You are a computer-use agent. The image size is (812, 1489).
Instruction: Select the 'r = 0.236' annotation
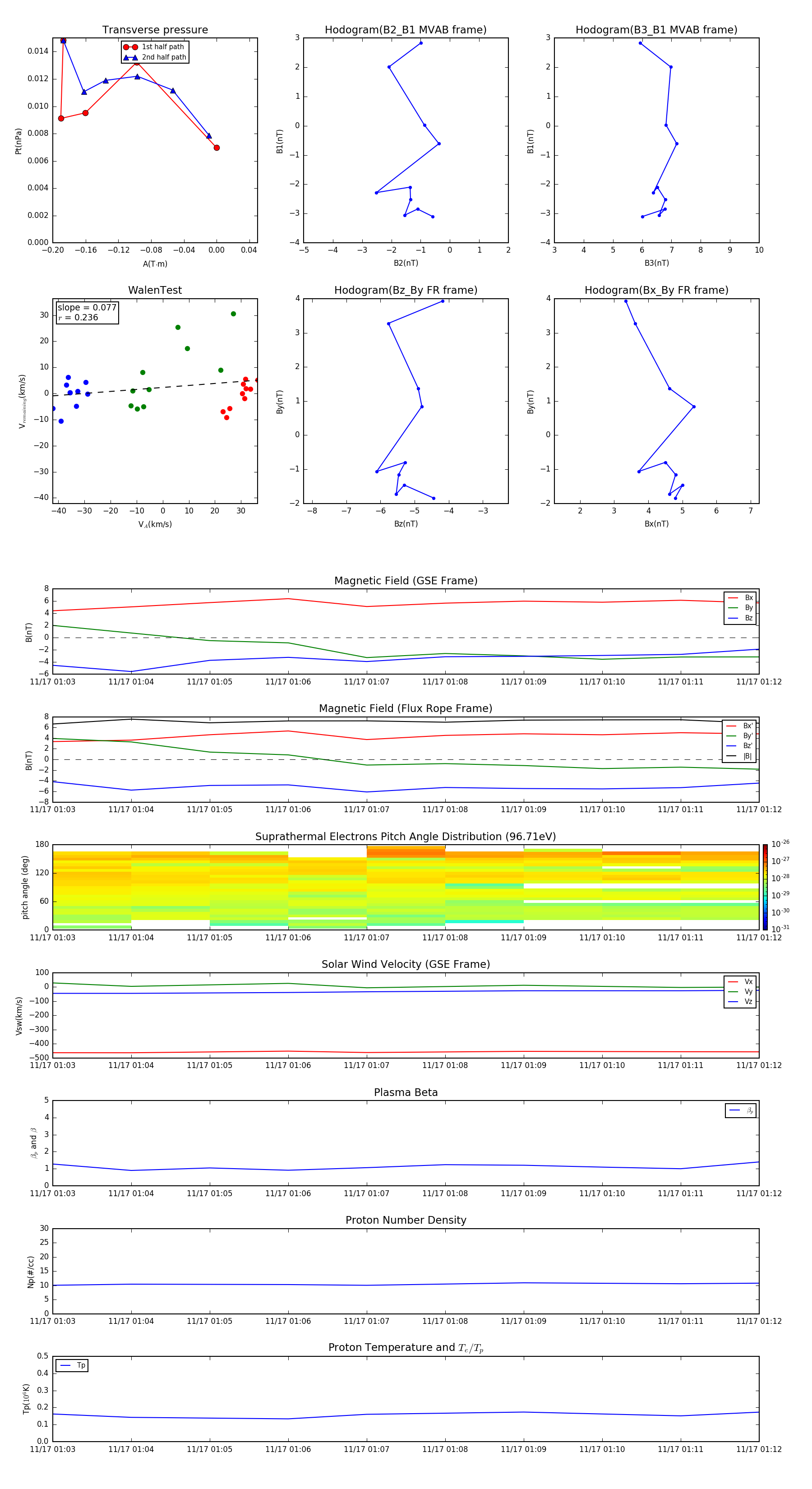(78, 317)
